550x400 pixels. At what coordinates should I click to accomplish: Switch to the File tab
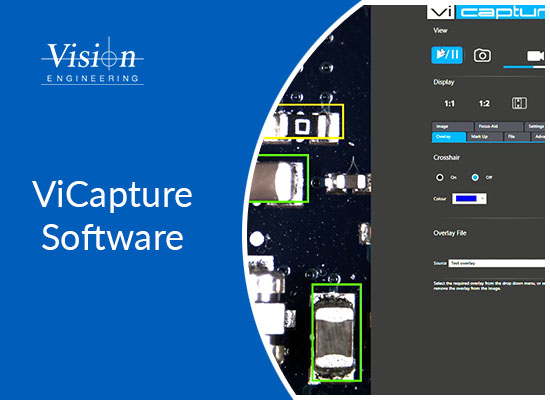pyautogui.click(x=517, y=136)
